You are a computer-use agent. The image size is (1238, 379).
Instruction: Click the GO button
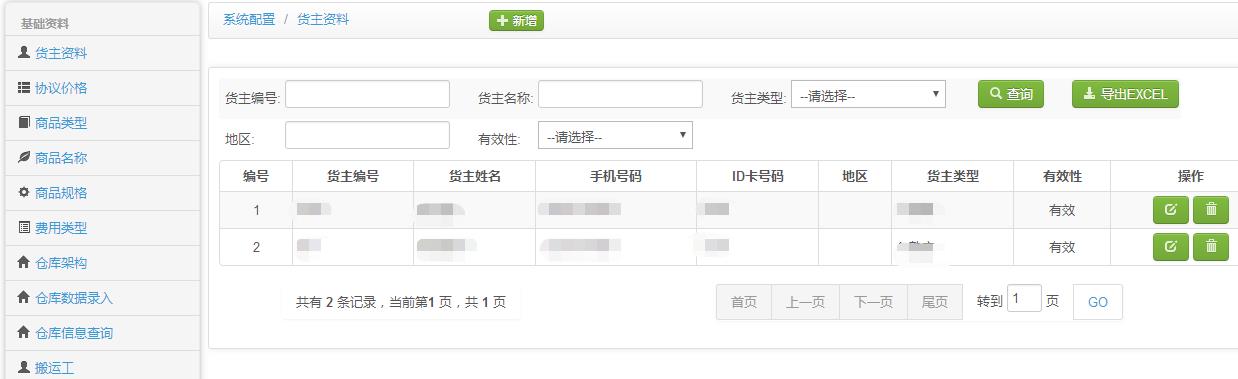point(1098,302)
